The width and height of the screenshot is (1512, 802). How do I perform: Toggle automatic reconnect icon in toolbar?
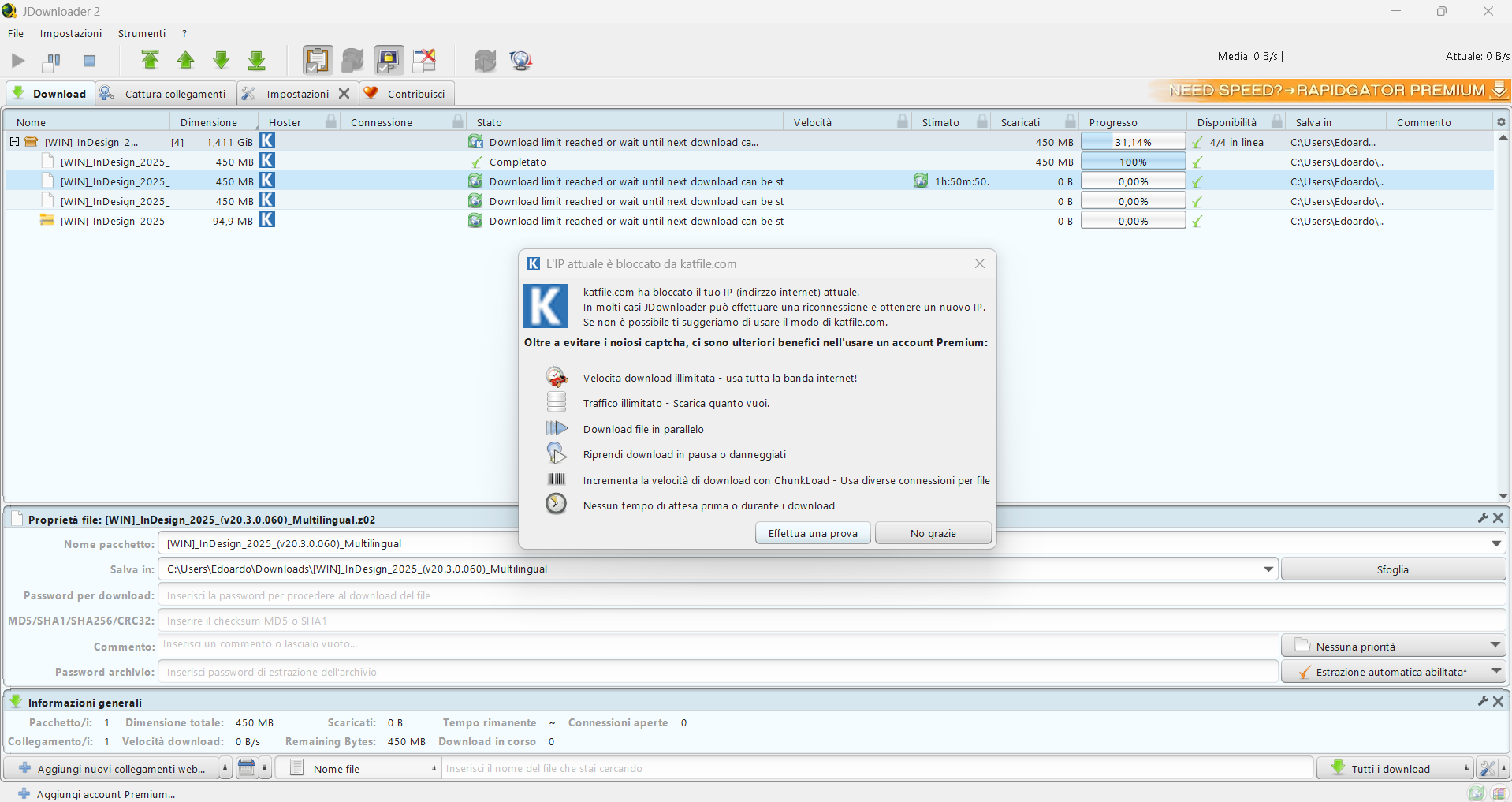[x=352, y=60]
